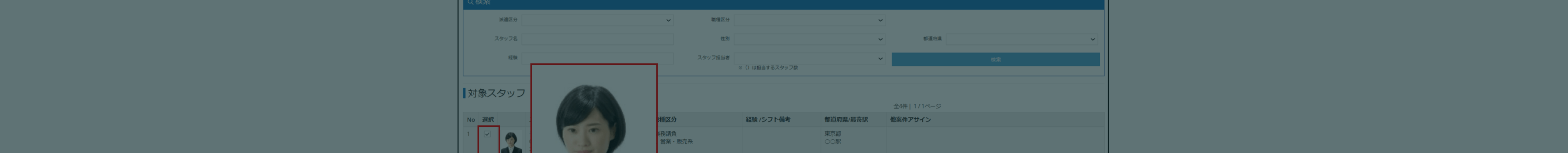The height and width of the screenshot is (153, 1568).
Task: Click the blue 検索 button
Action: tap(995, 59)
